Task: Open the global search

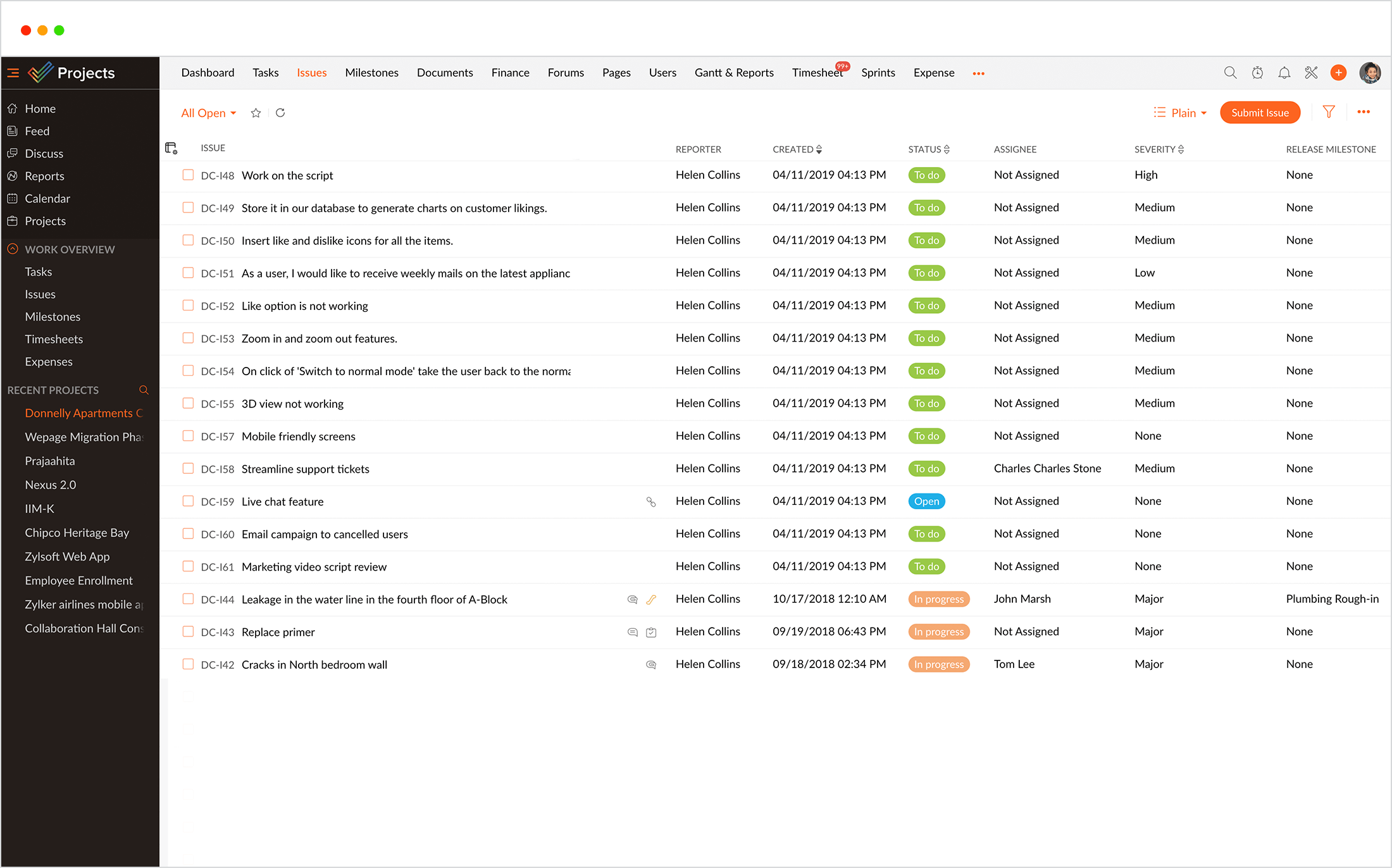Action: (1230, 73)
